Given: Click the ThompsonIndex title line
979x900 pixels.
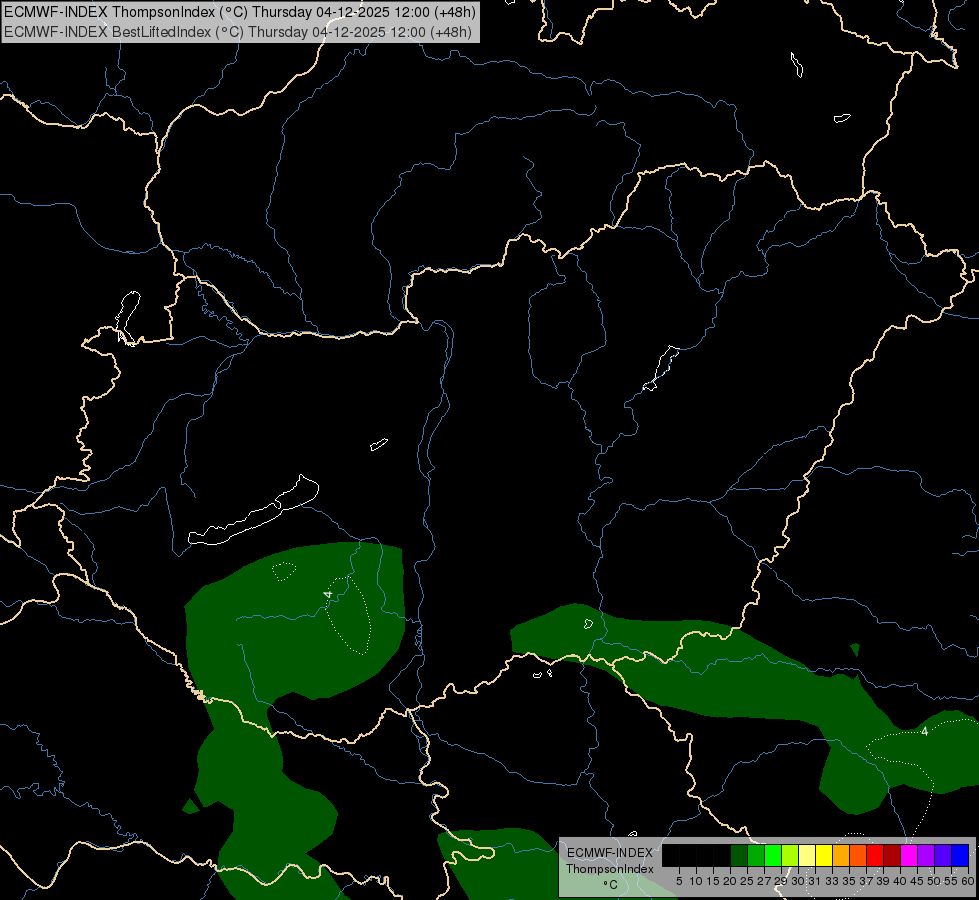Looking at the screenshot, I should (240, 12).
